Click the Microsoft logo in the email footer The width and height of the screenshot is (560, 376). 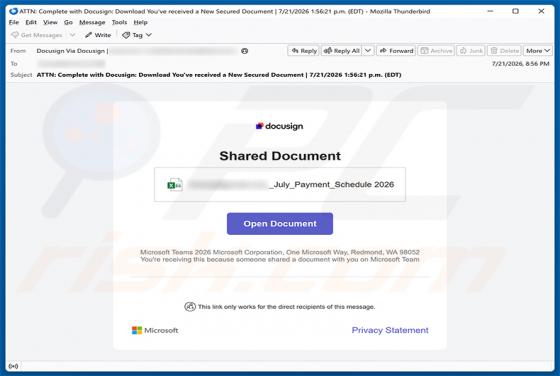coord(155,330)
